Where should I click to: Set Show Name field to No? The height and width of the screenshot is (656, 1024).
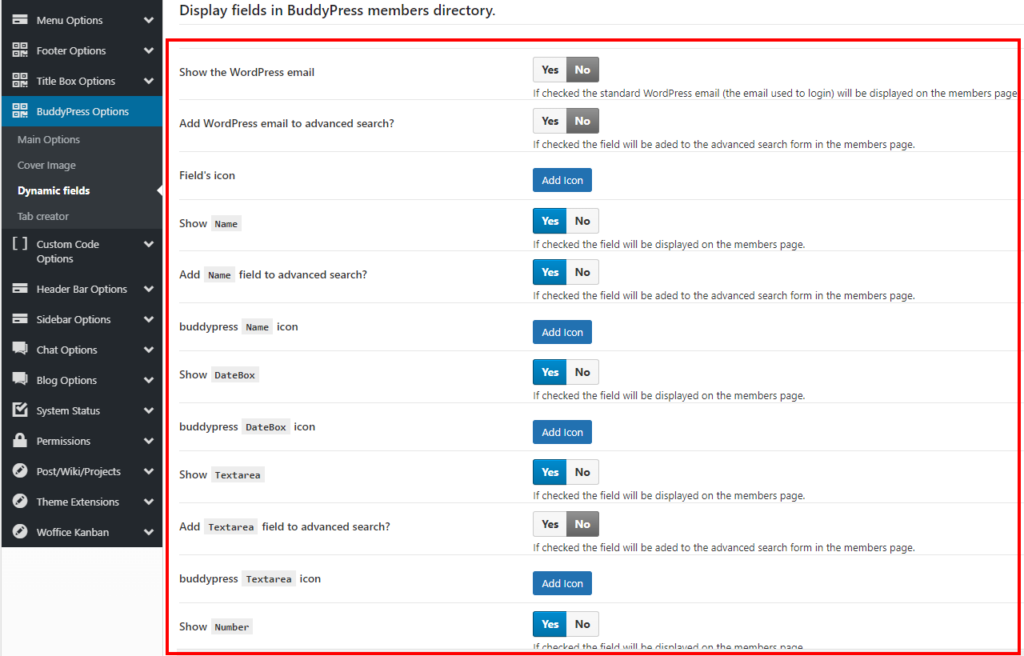point(582,221)
